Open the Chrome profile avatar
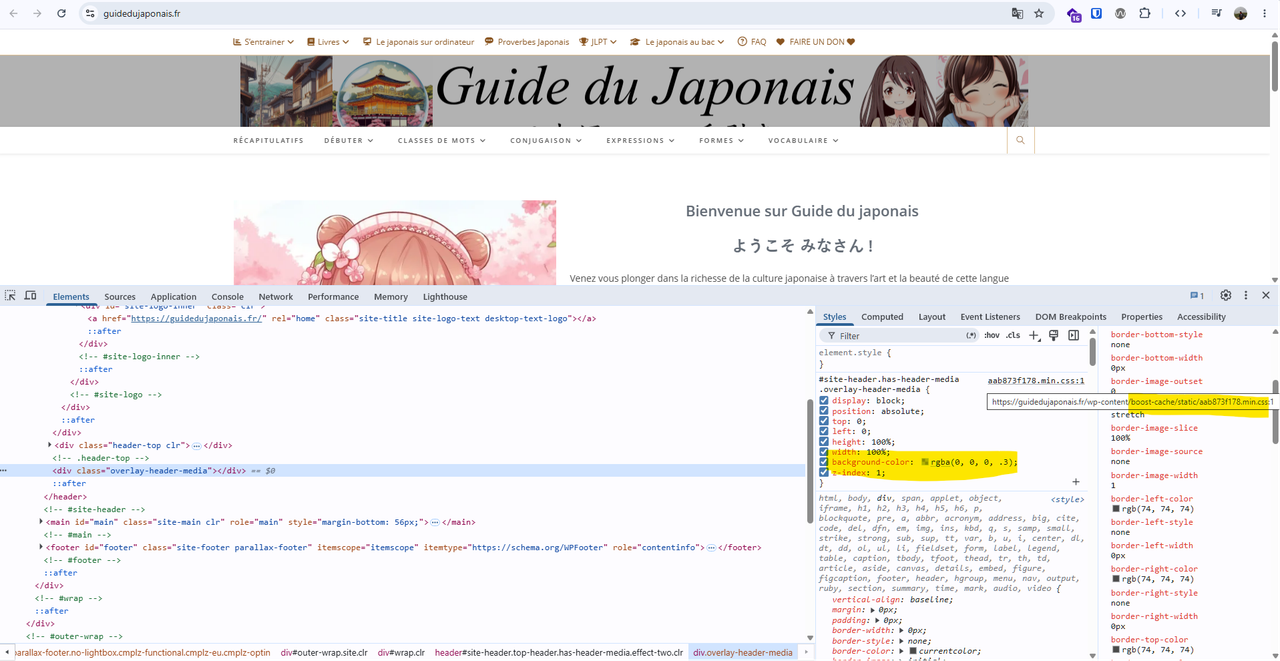1280x661 pixels. 1241,14
